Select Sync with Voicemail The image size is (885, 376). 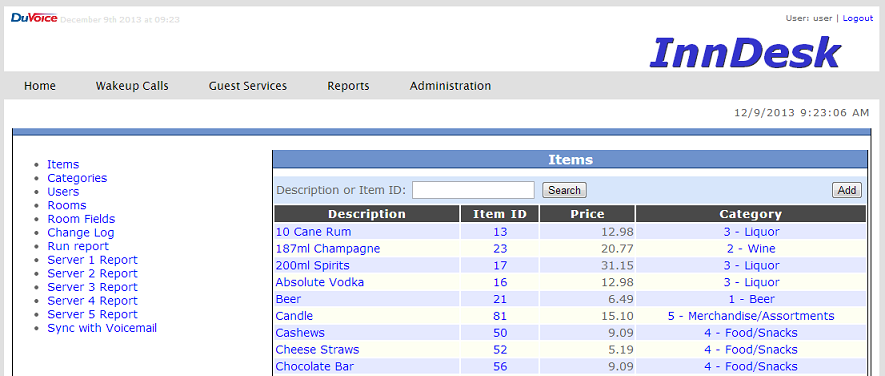pos(102,328)
